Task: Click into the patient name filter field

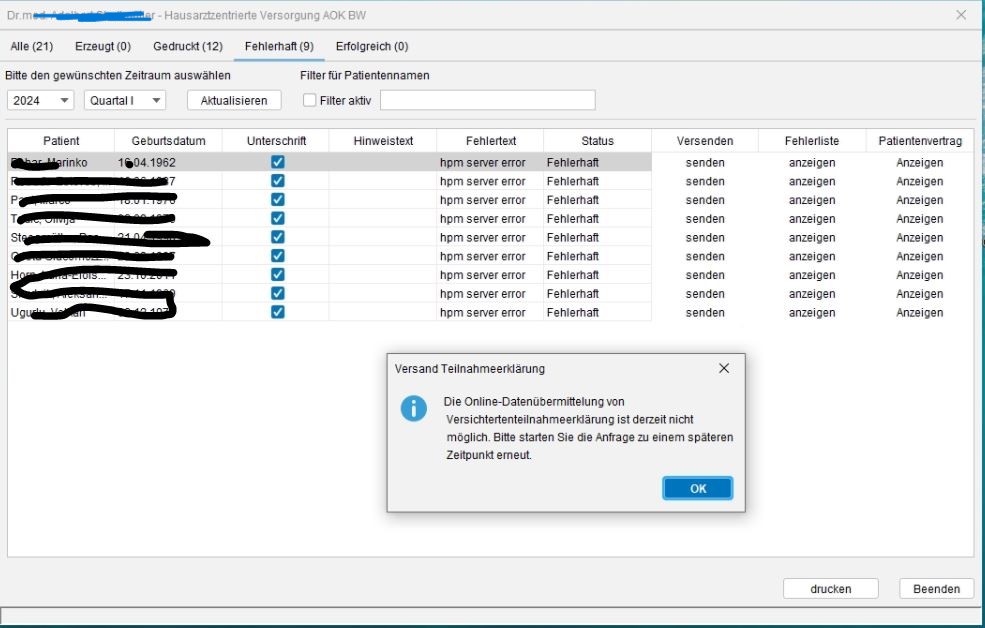Action: [487, 100]
